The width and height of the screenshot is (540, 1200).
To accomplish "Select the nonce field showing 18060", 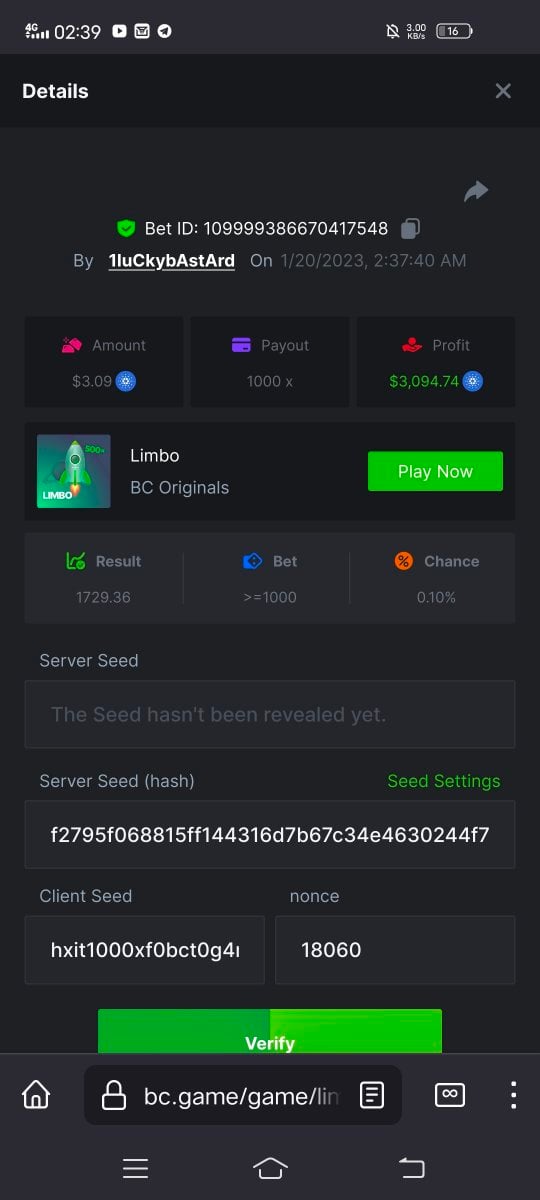I will 395,950.
